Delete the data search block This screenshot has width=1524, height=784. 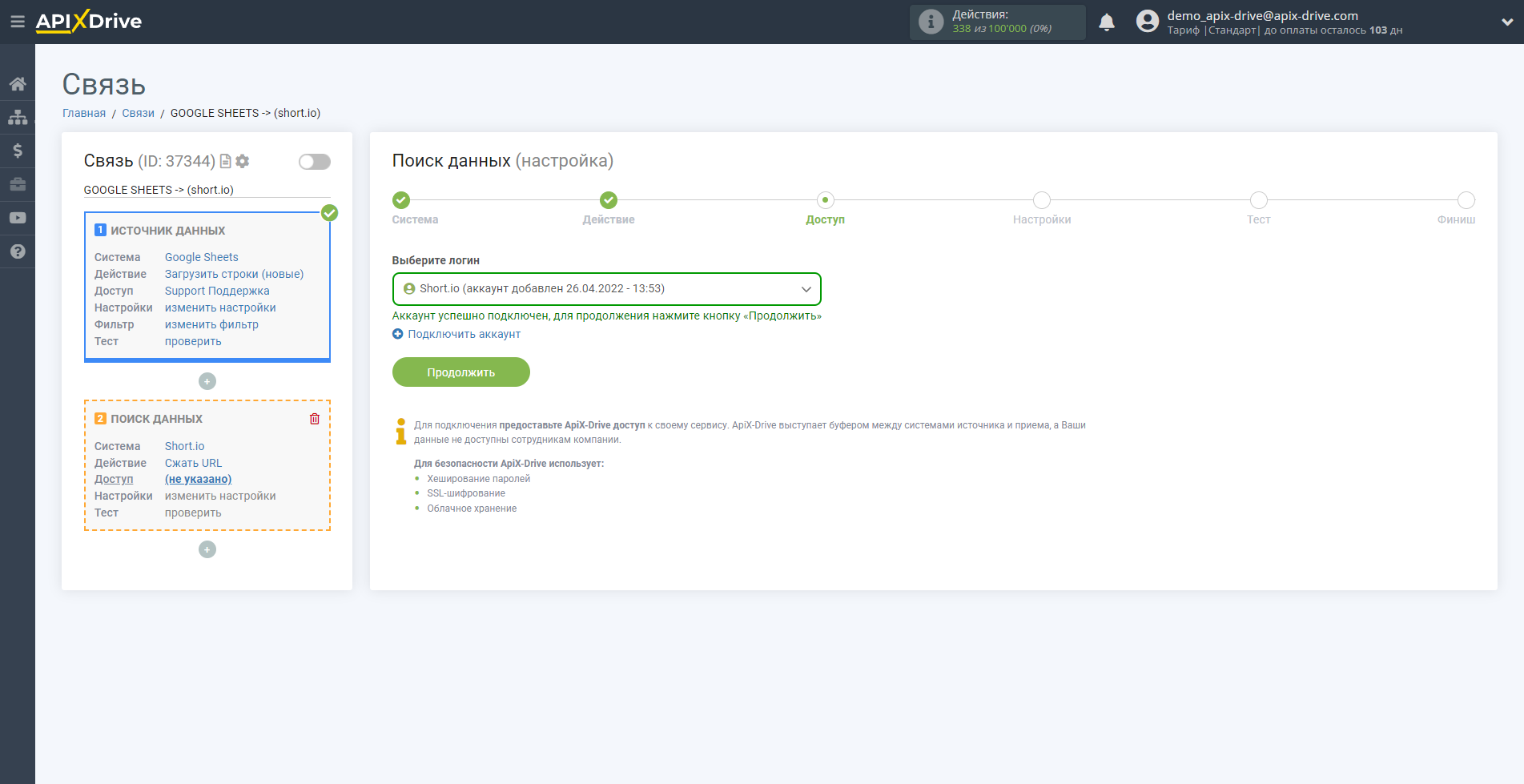(315, 419)
